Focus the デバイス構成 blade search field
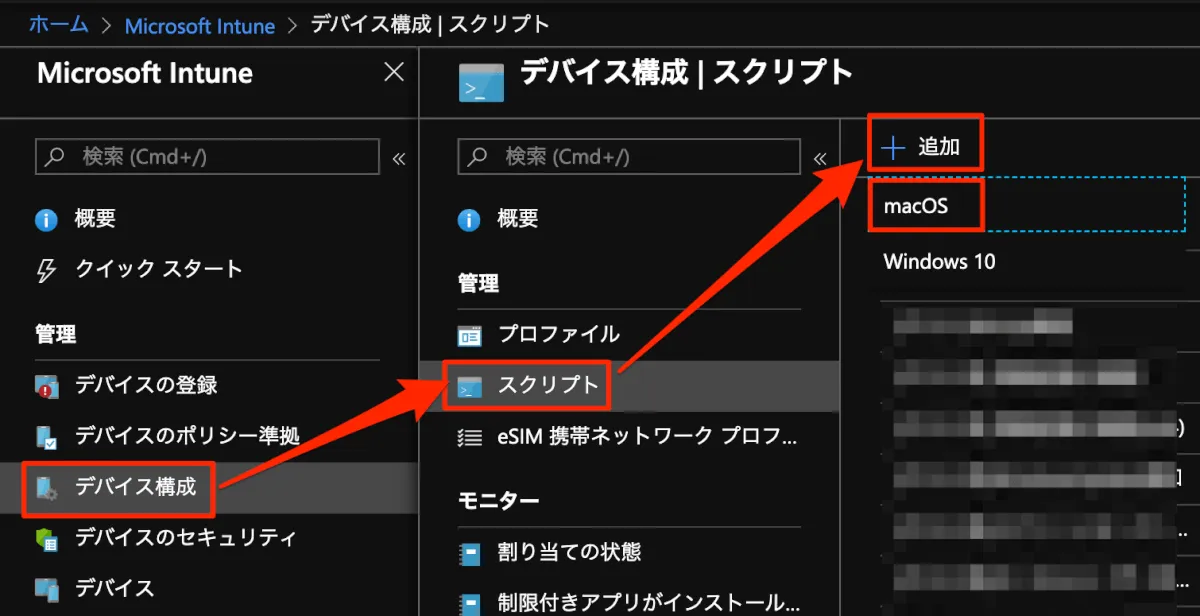 point(629,157)
